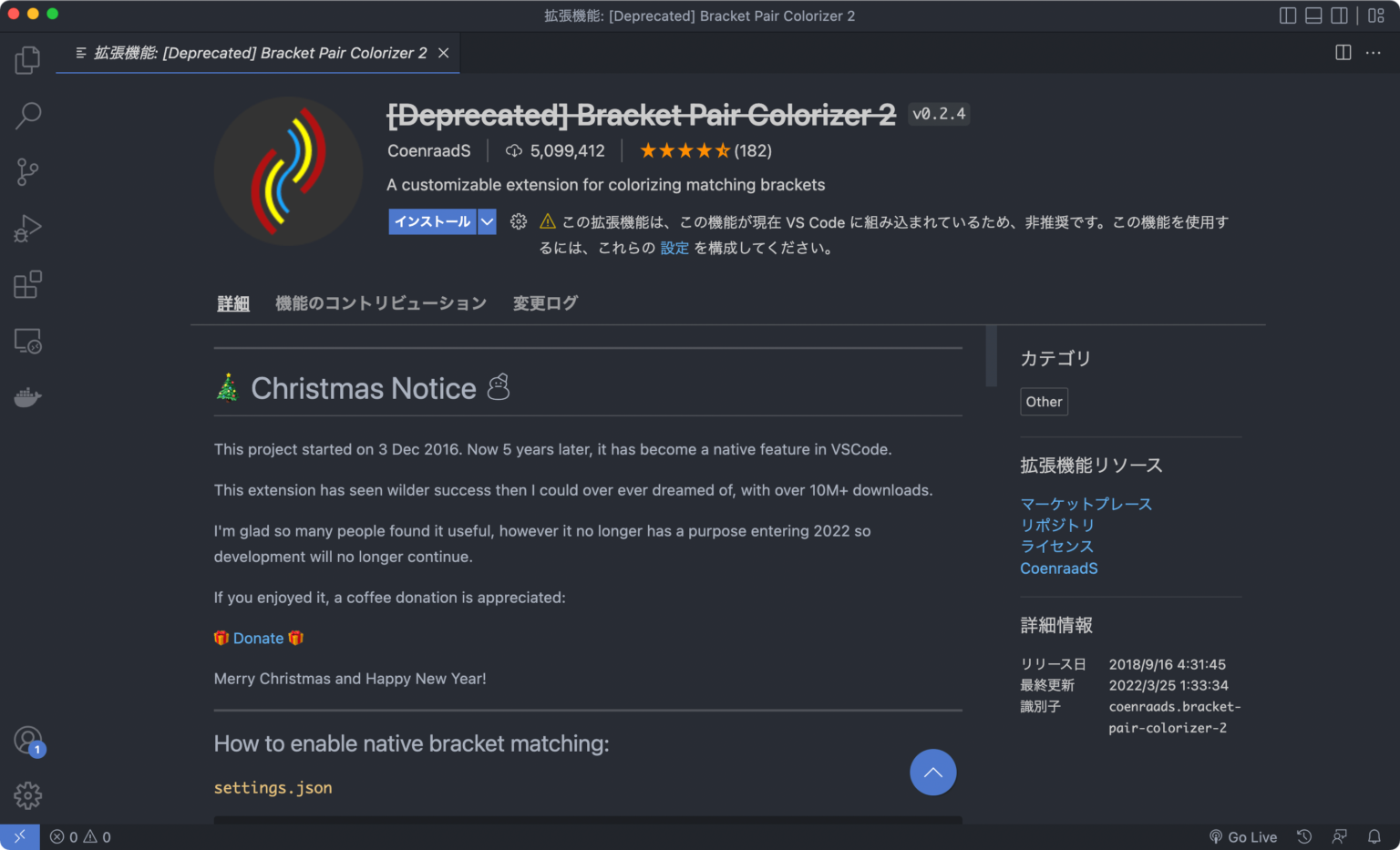Open the Explorer view in the activity bar
The width and height of the screenshot is (1400, 850).
[x=27, y=59]
